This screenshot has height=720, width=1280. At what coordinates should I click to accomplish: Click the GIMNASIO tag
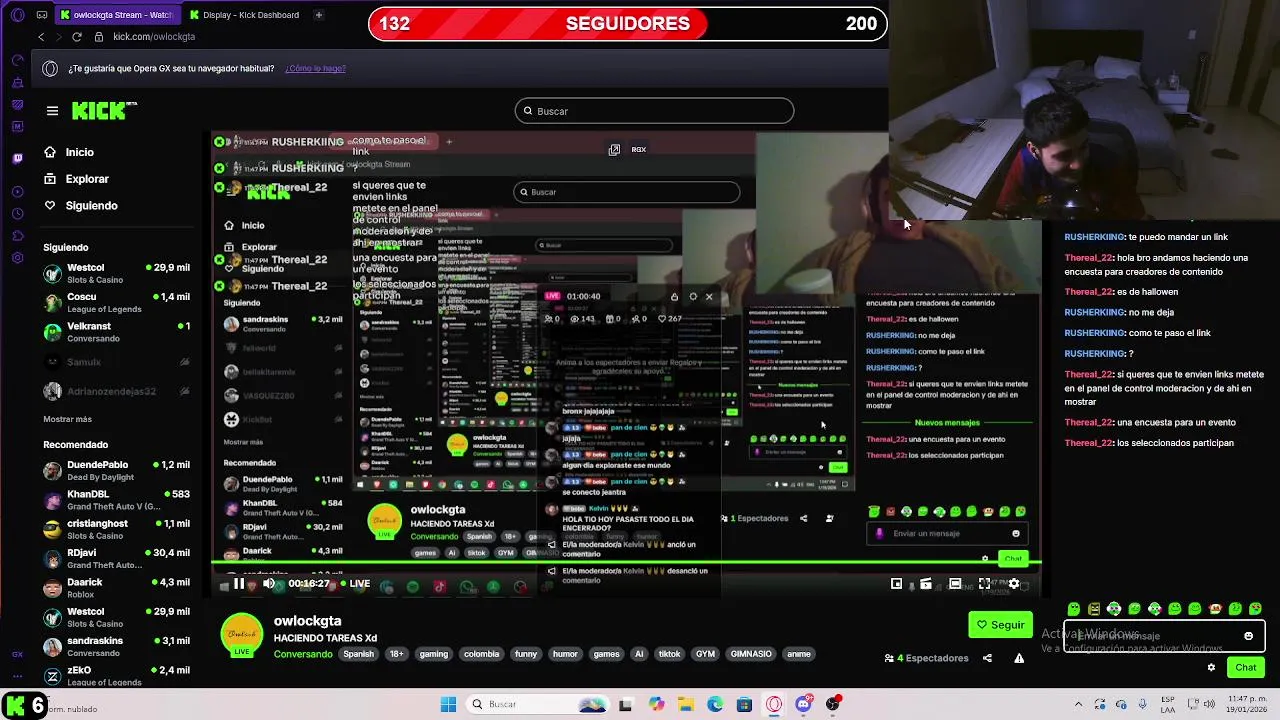point(751,654)
